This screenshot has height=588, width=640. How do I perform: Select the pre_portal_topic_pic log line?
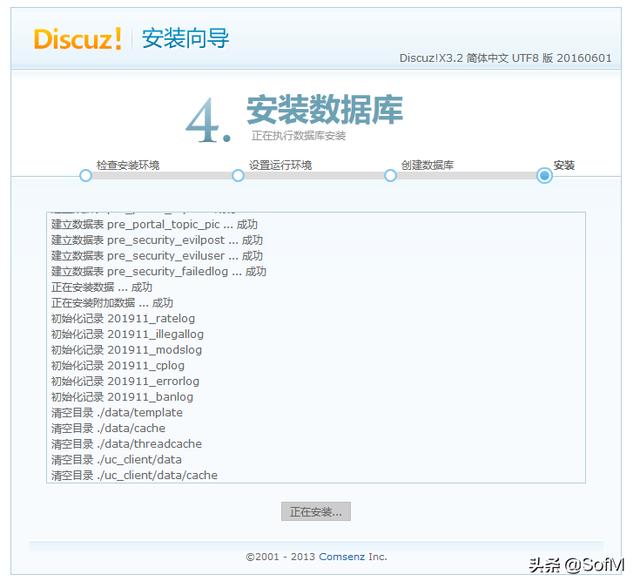click(154, 224)
